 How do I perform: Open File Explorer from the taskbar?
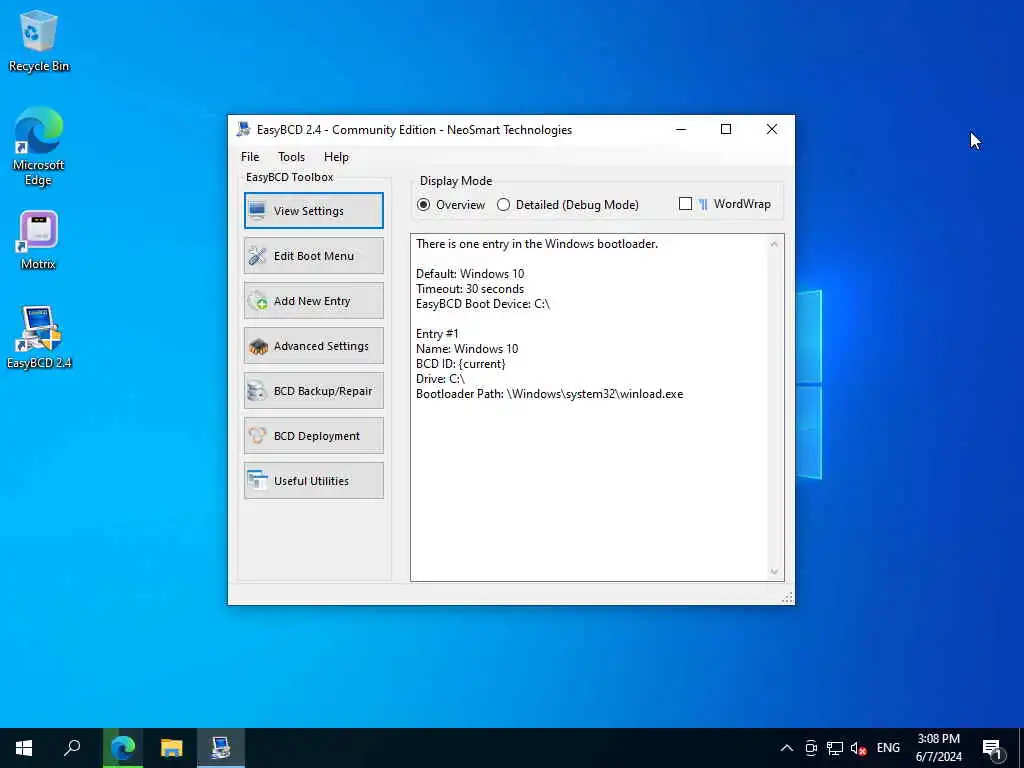tap(172, 748)
